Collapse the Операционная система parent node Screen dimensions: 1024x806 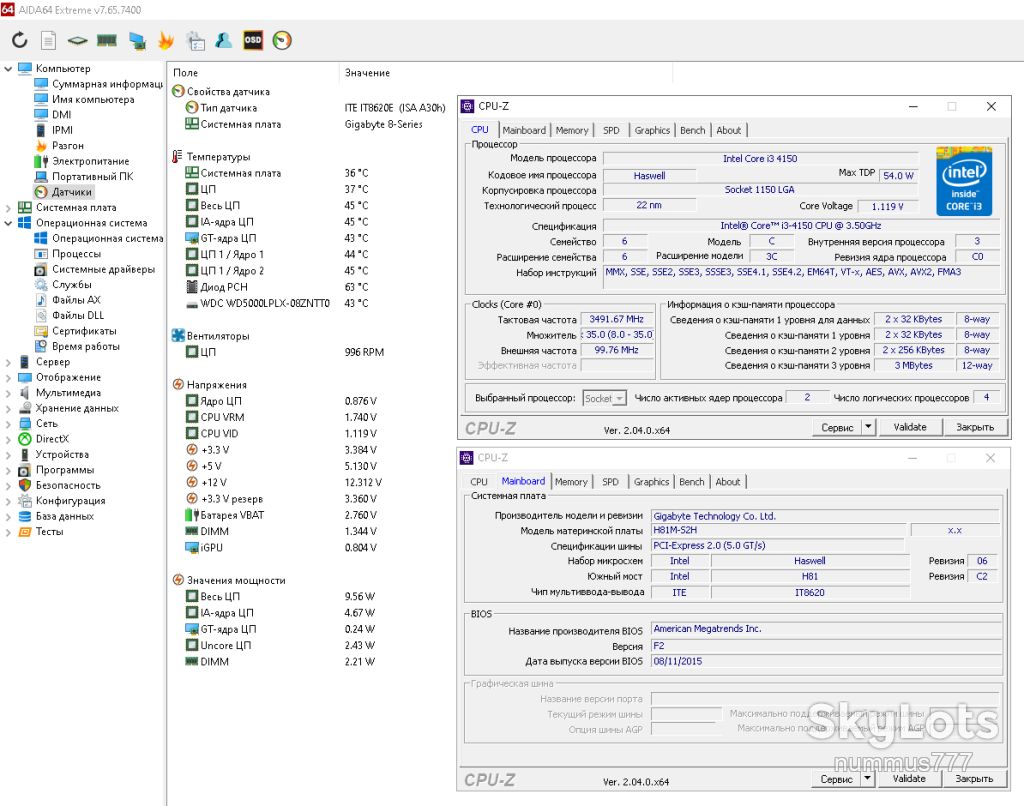coord(8,223)
